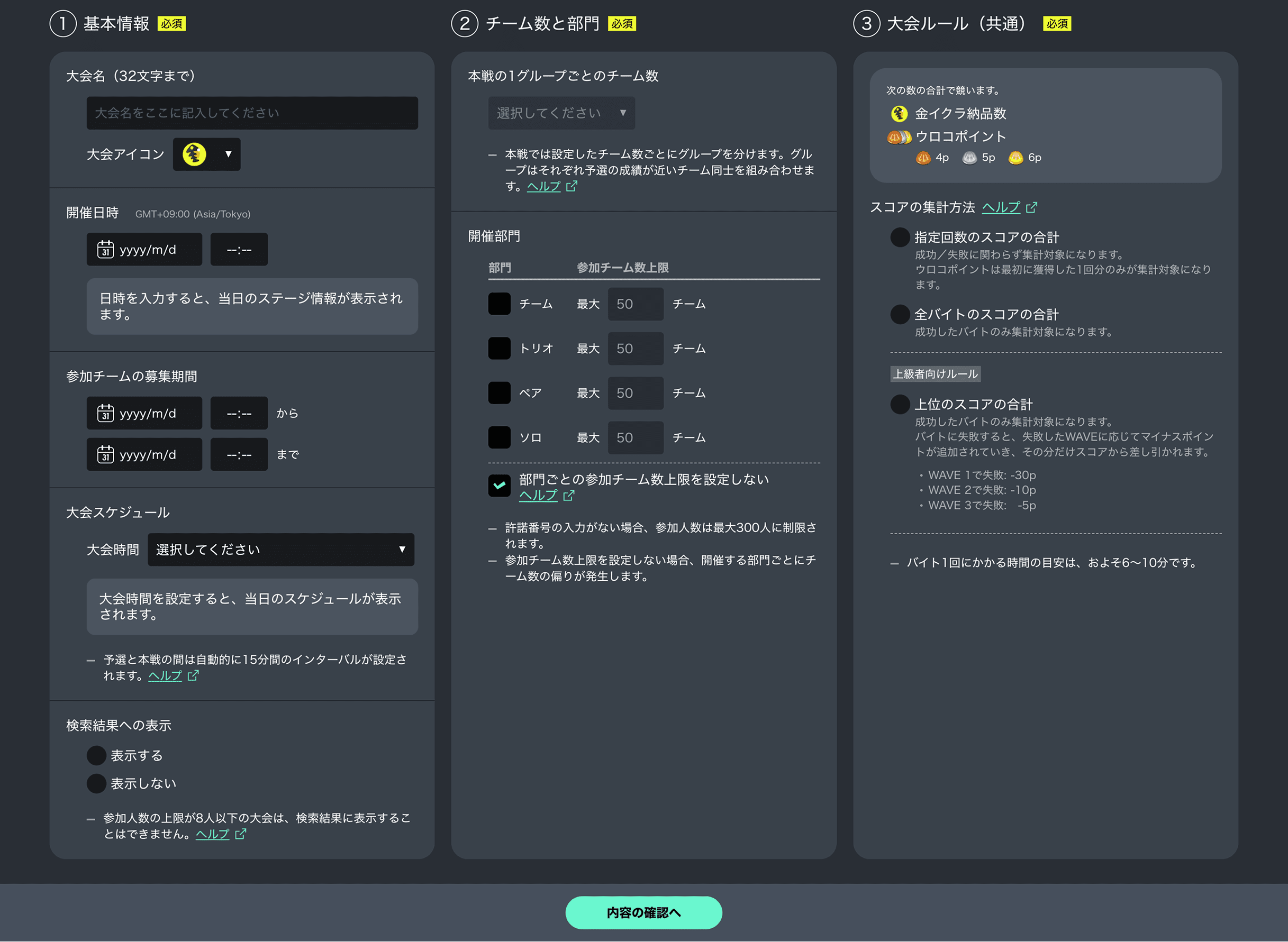
Task: Click the external link icon after group division help
Action: click(572, 187)
